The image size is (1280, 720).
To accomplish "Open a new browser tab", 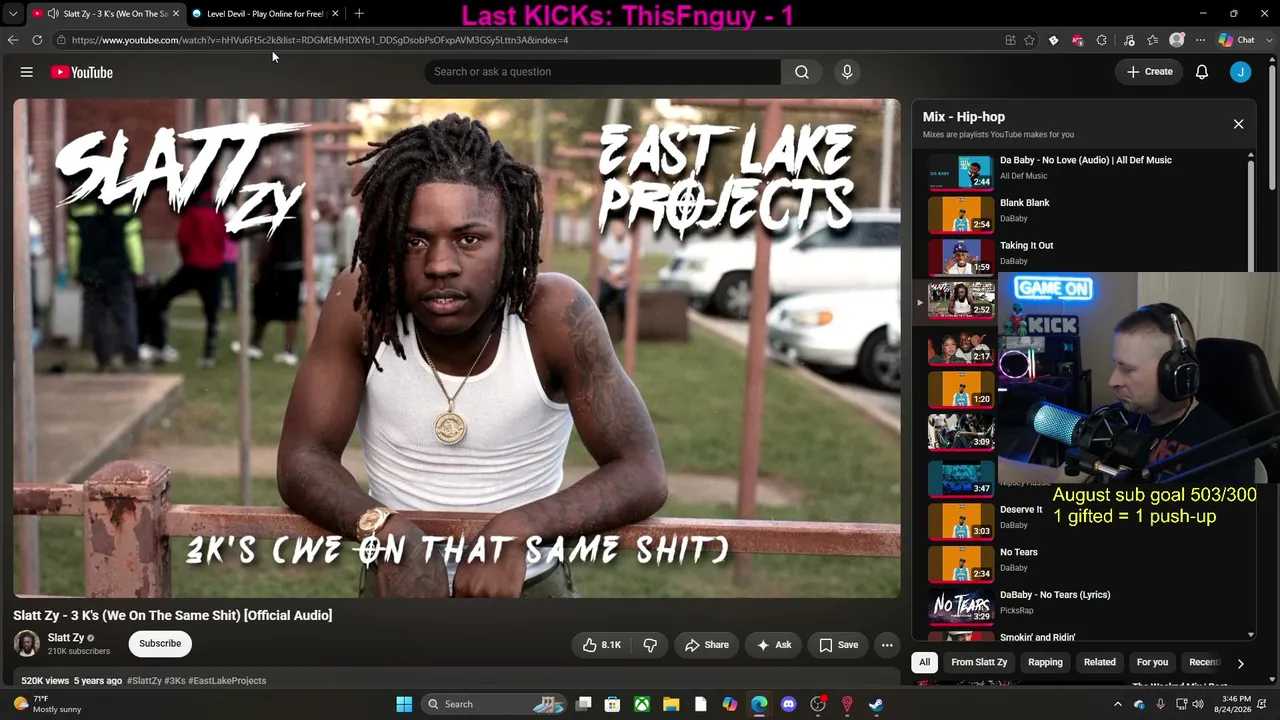I will (x=359, y=14).
